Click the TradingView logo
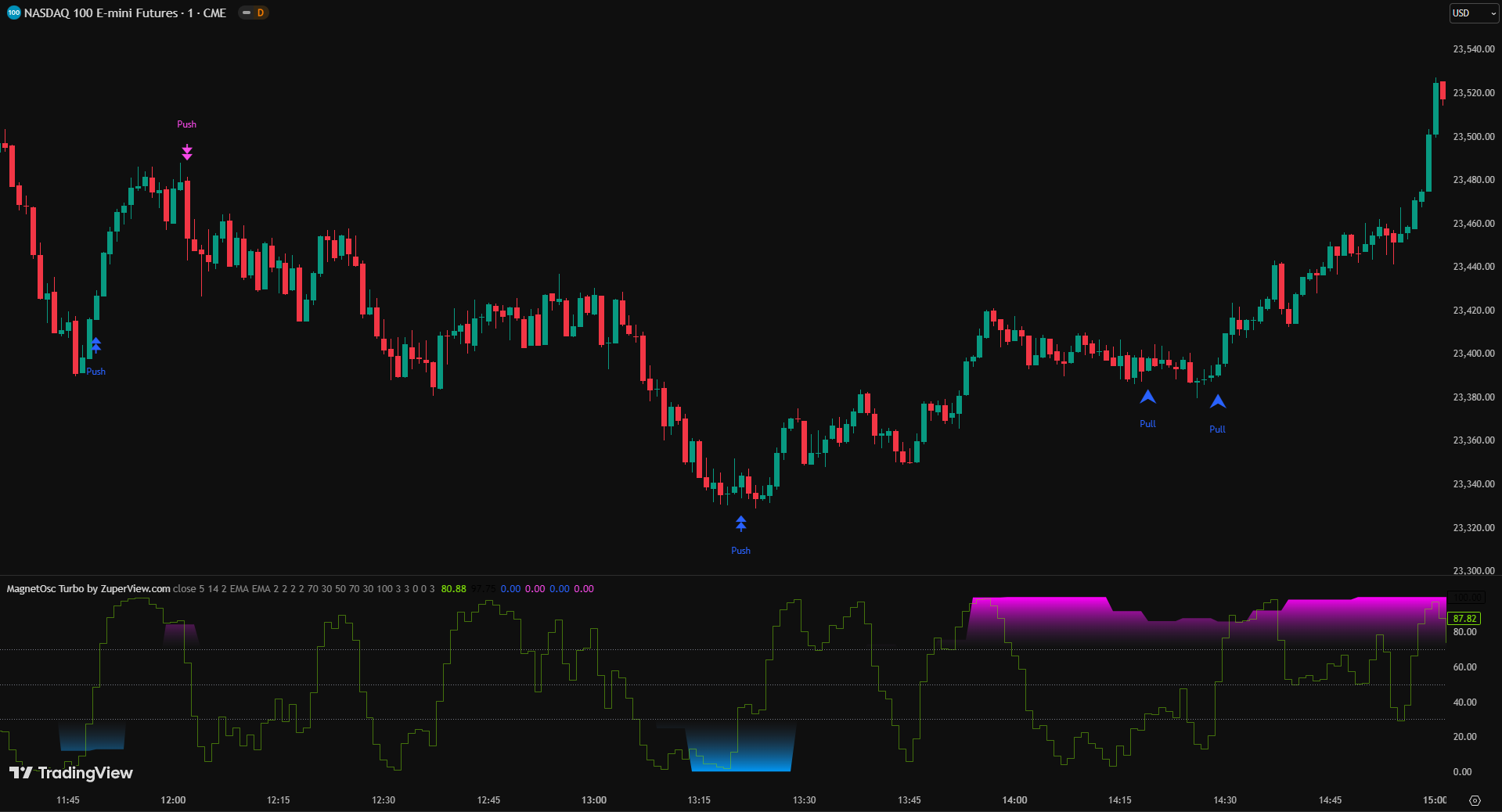 (x=71, y=773)
